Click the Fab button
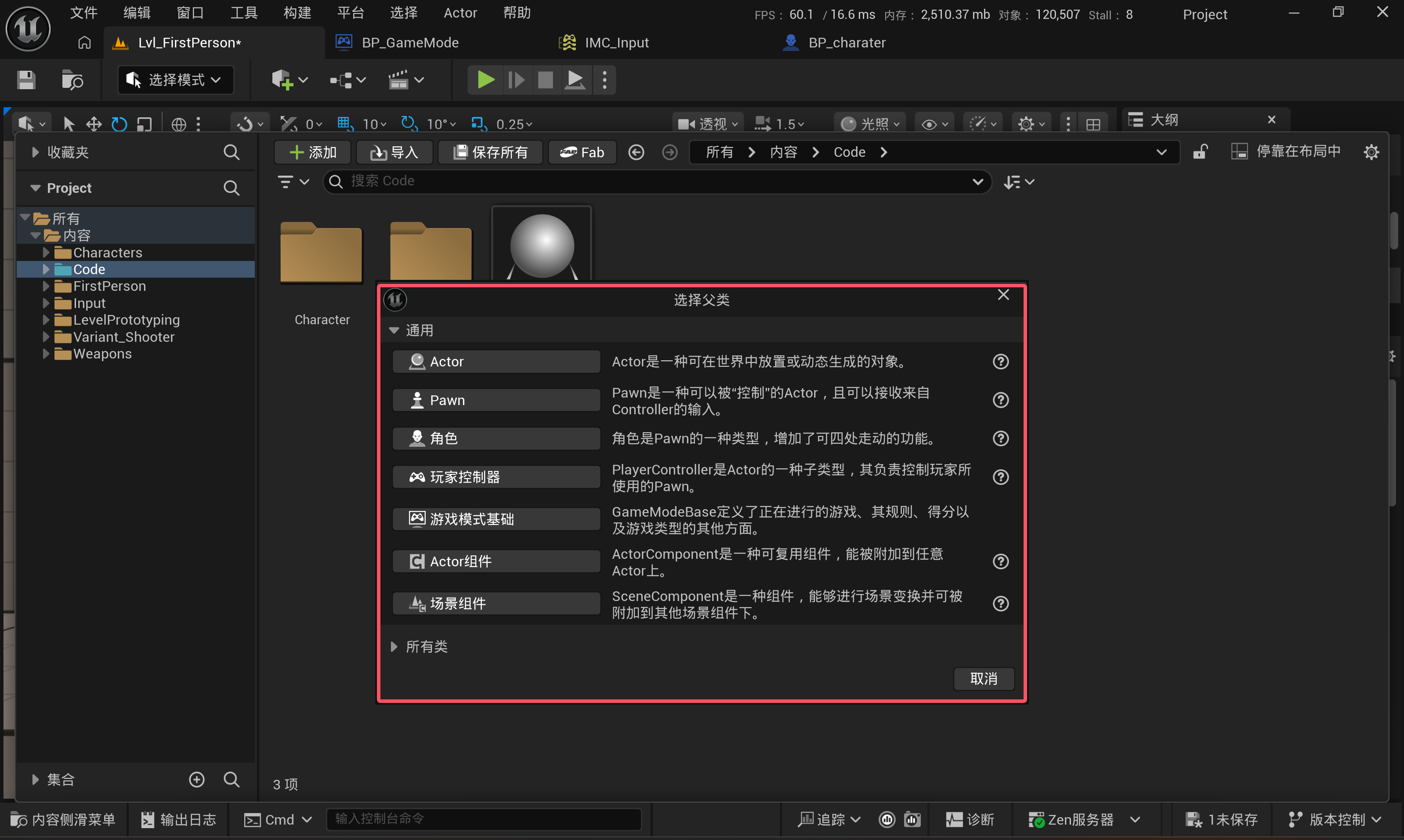This screenshot has width=1404, height=840. click(583, 152)
